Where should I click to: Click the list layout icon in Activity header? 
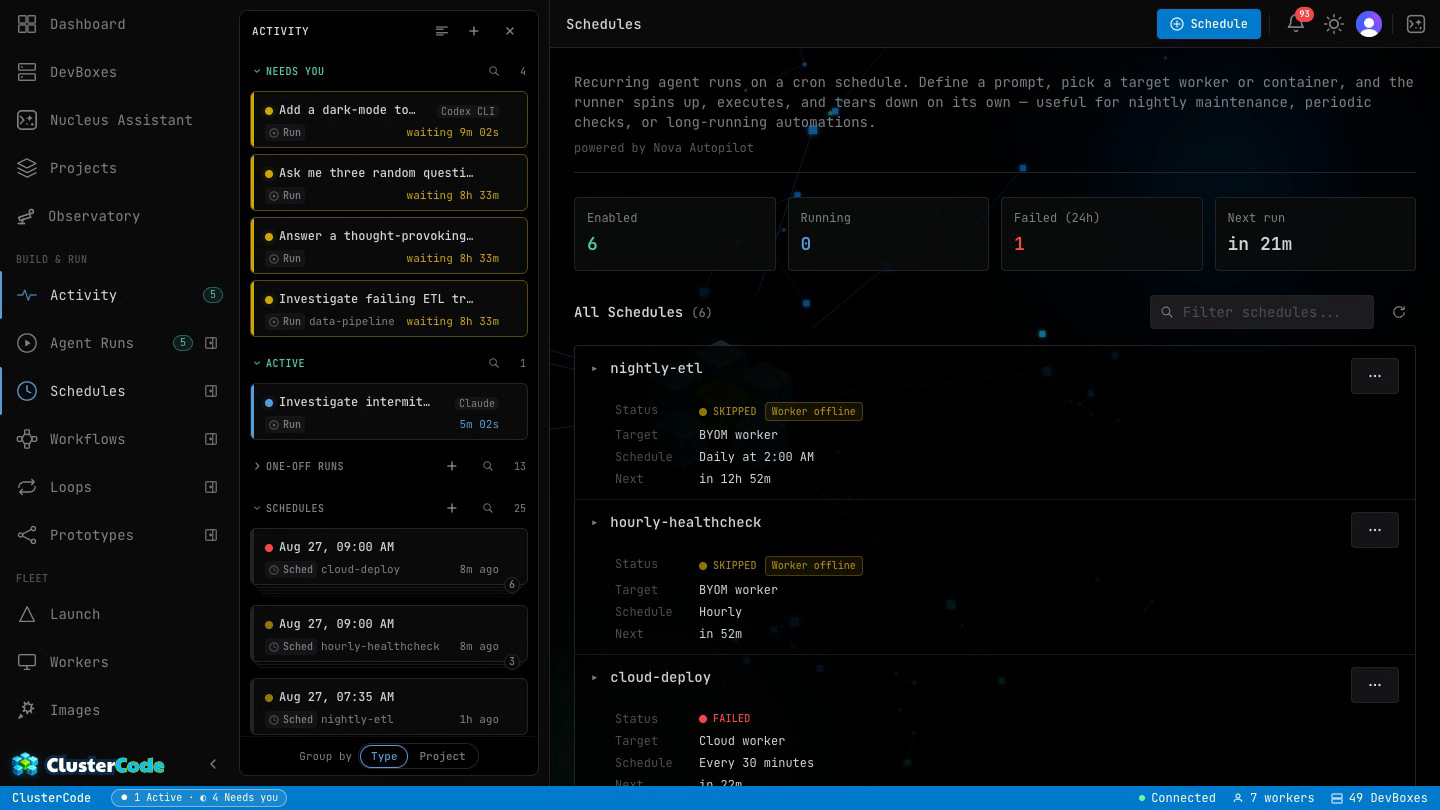pyautogui.click(x=442, y=31)
